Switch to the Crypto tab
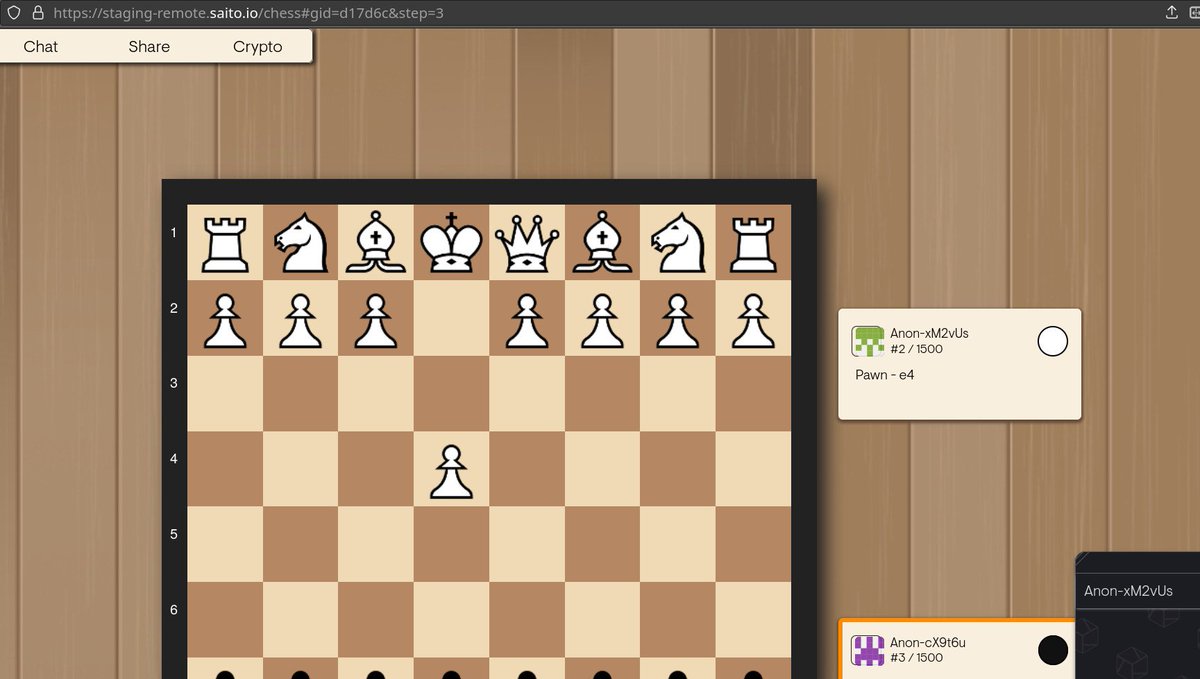 click(x=257, y=46)
